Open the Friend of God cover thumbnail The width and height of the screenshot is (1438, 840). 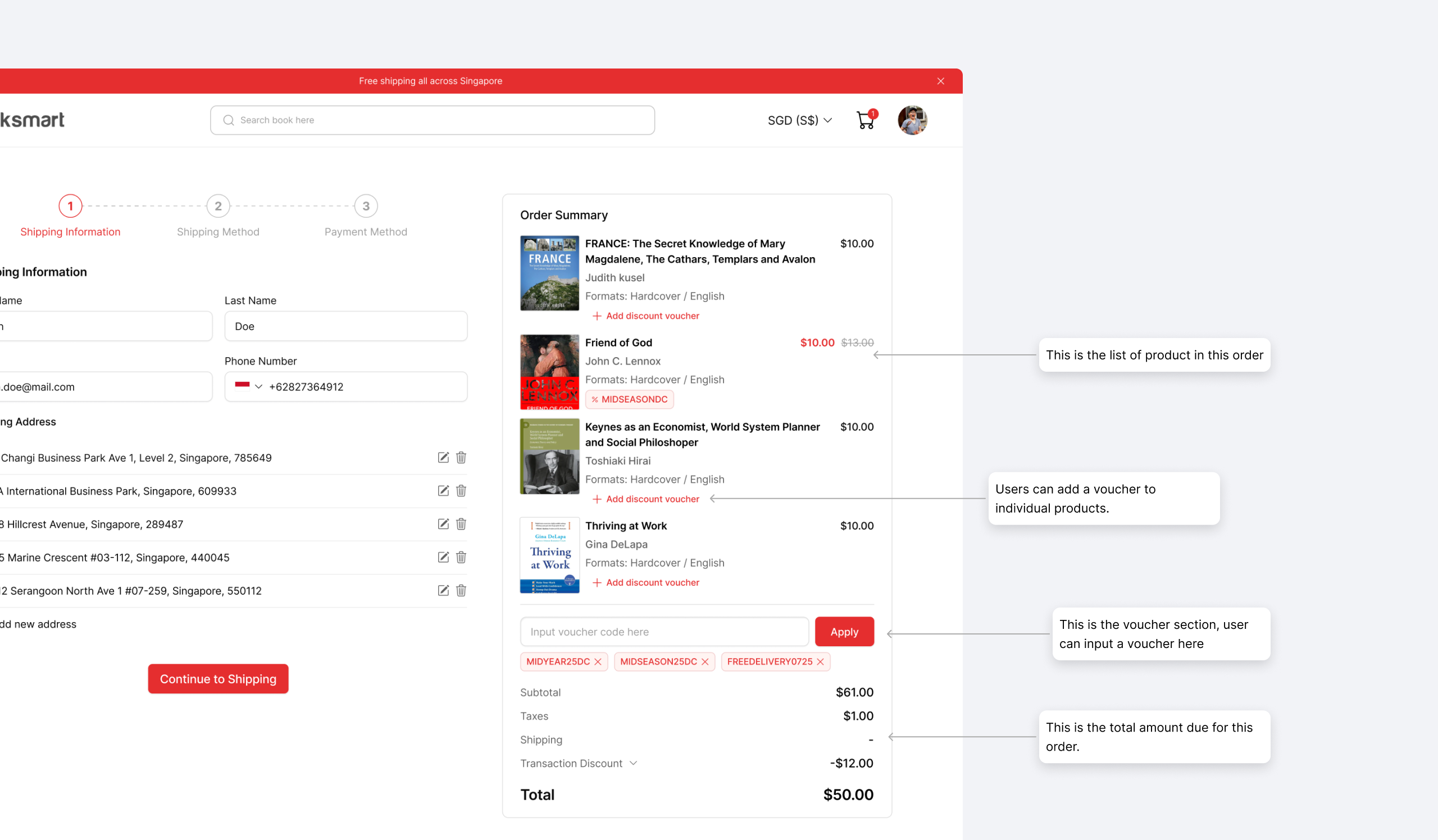point(549,372)
